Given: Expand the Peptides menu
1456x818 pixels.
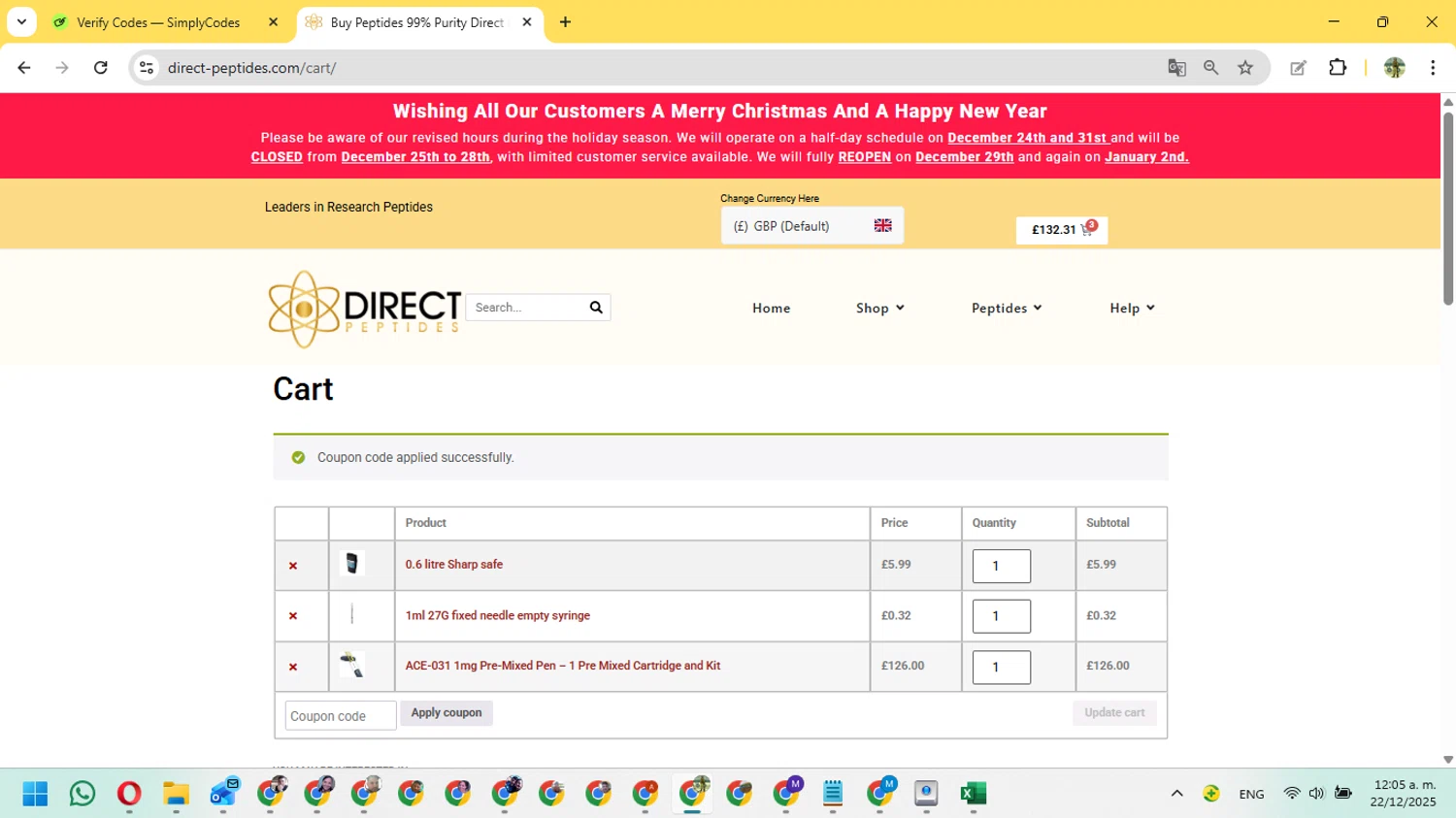Looking at the screenshot, I should (1007, 309).
